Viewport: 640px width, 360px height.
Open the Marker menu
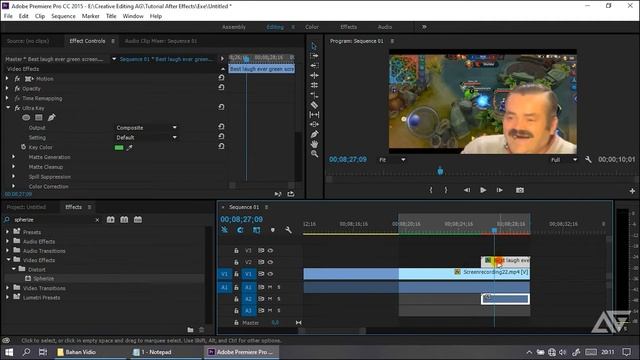pyautogui.click(x=91, y=16)
